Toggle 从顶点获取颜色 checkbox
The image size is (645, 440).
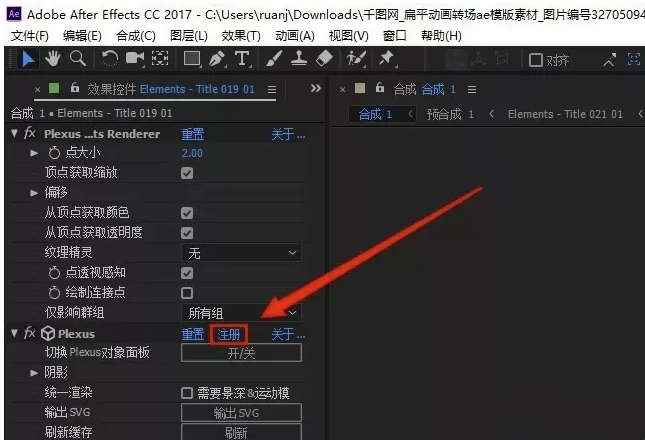[x=187, y=213]
